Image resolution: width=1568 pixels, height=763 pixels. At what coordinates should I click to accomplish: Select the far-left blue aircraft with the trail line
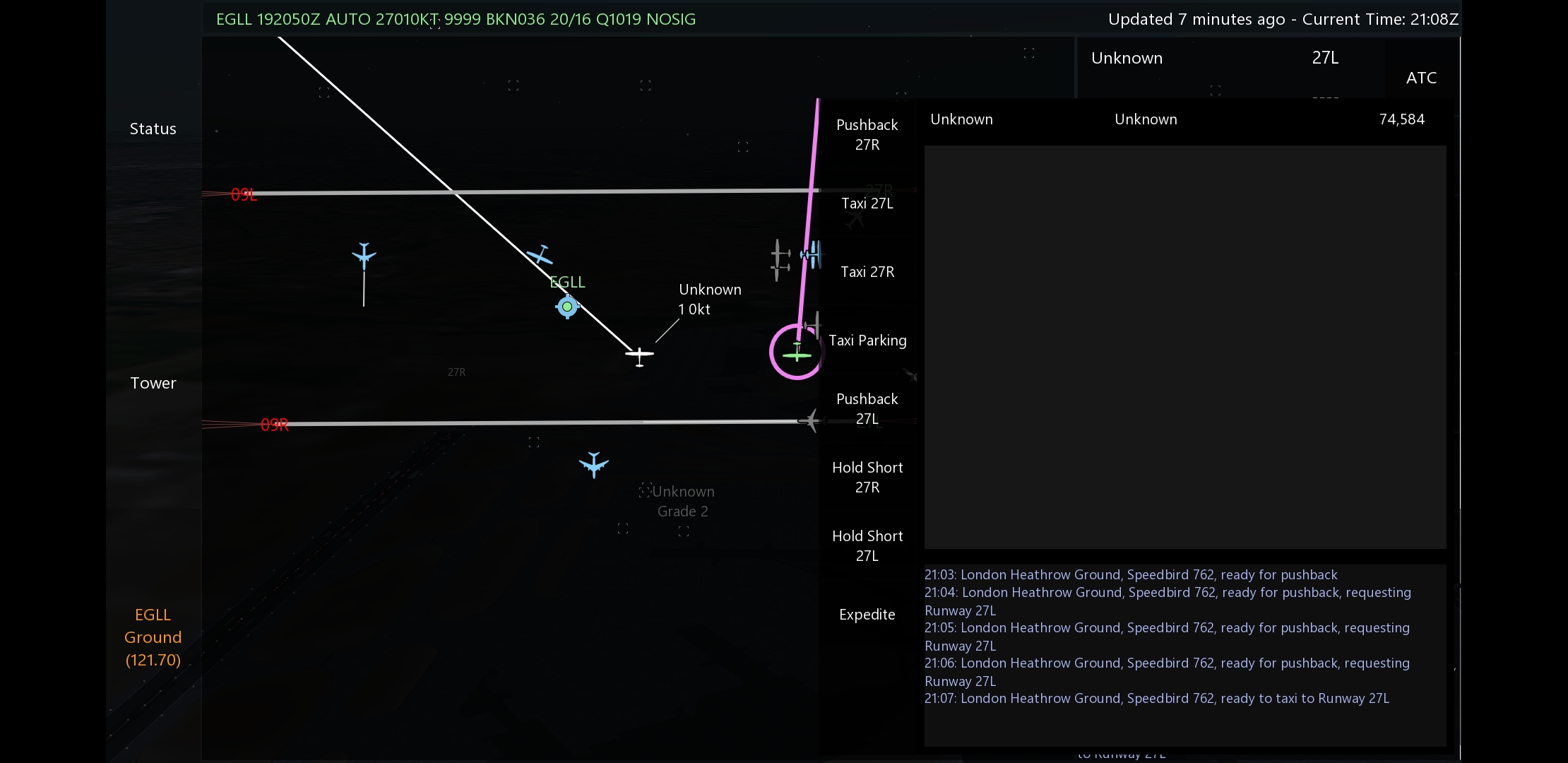tap(364, 256)
